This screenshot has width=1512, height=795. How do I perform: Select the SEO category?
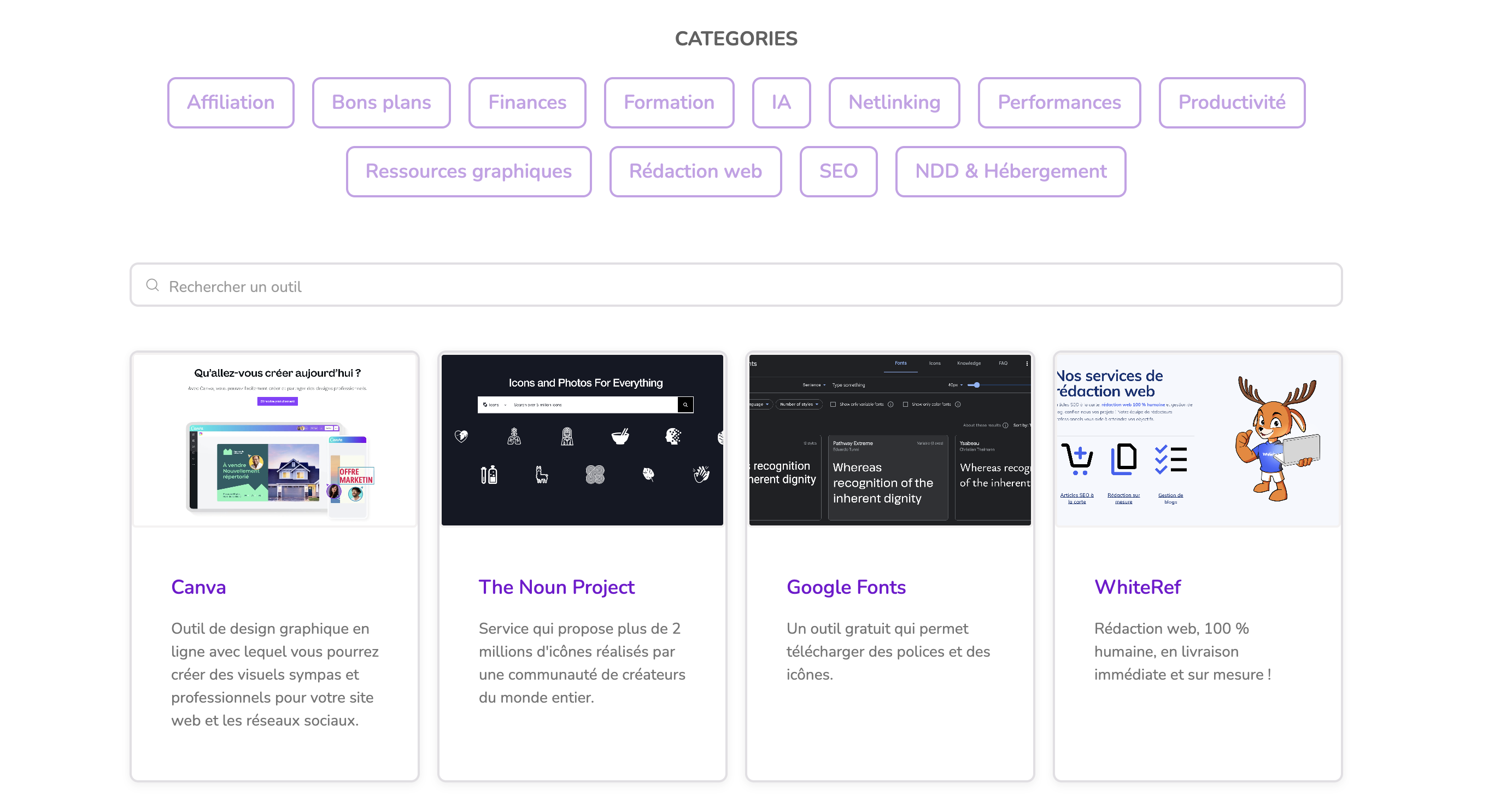point(838,171)
